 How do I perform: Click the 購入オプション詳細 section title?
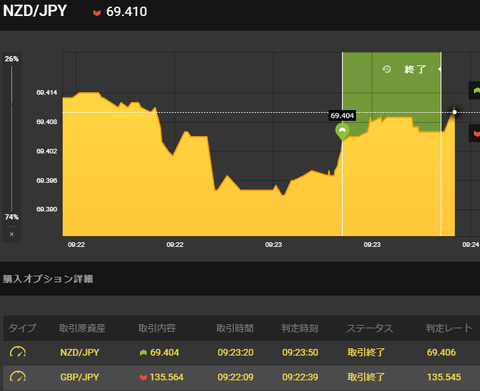click(x=48, y=279)
